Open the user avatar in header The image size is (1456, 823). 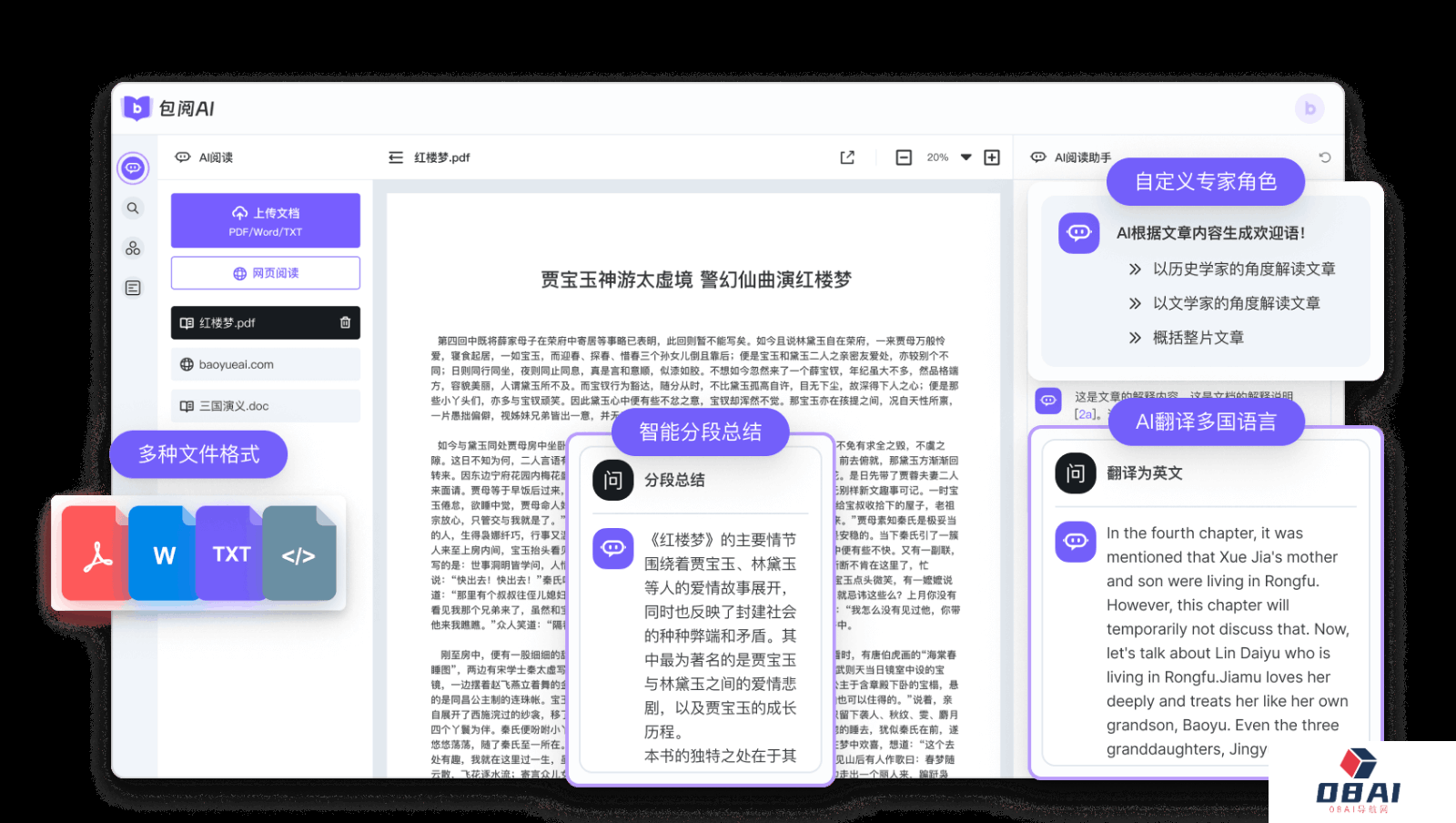click(1309, 108)
